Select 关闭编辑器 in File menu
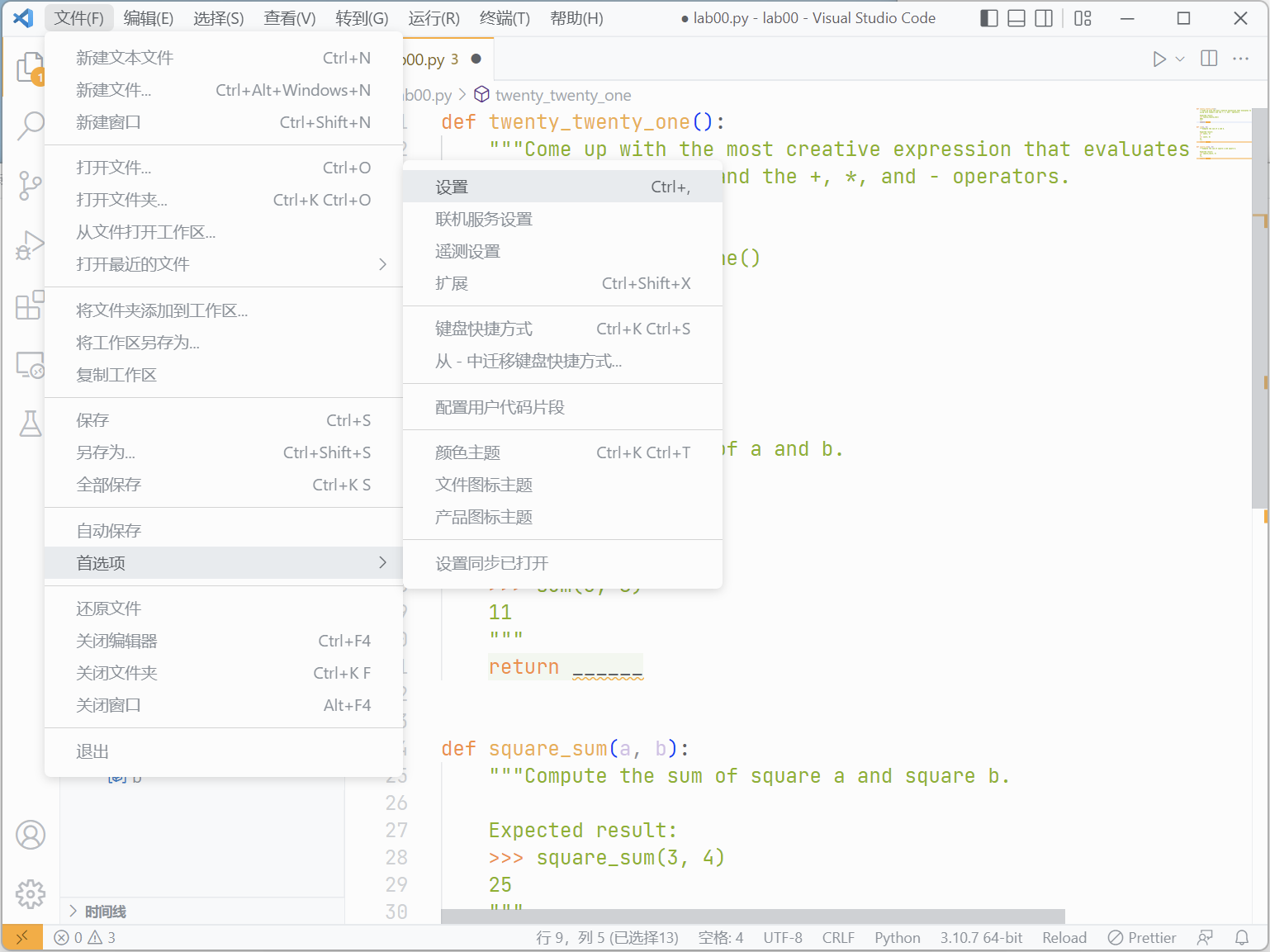This screenshot has width=1270, height=952. 223,641
